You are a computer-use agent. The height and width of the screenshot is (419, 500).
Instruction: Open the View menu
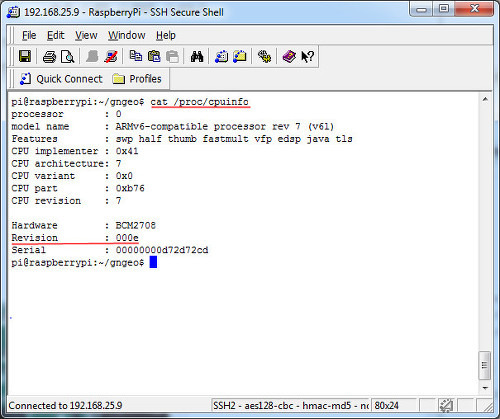86,35
